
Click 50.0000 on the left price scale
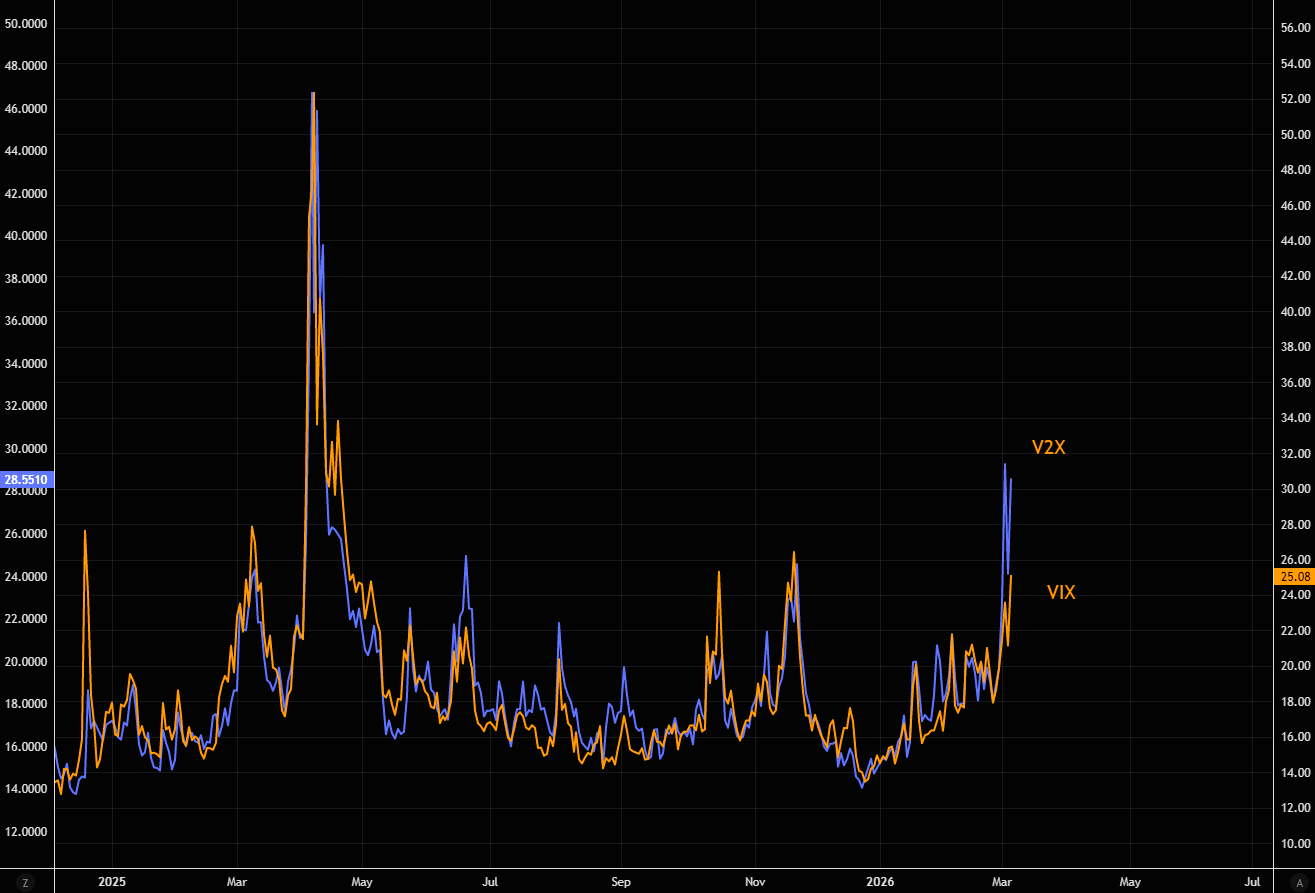point(27,23)
